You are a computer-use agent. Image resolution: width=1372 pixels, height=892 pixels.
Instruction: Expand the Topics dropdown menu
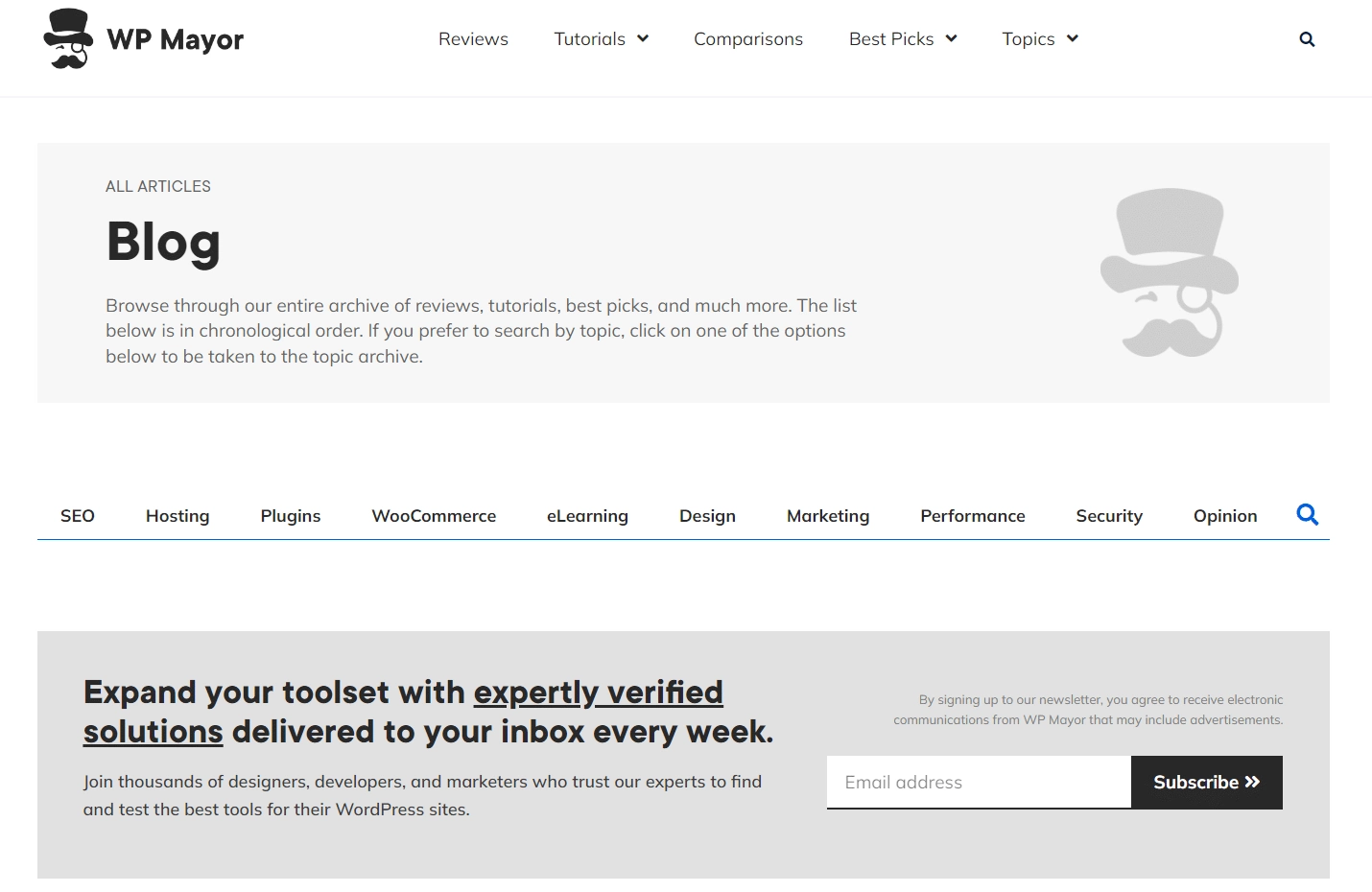click(x=1039, y=39)
